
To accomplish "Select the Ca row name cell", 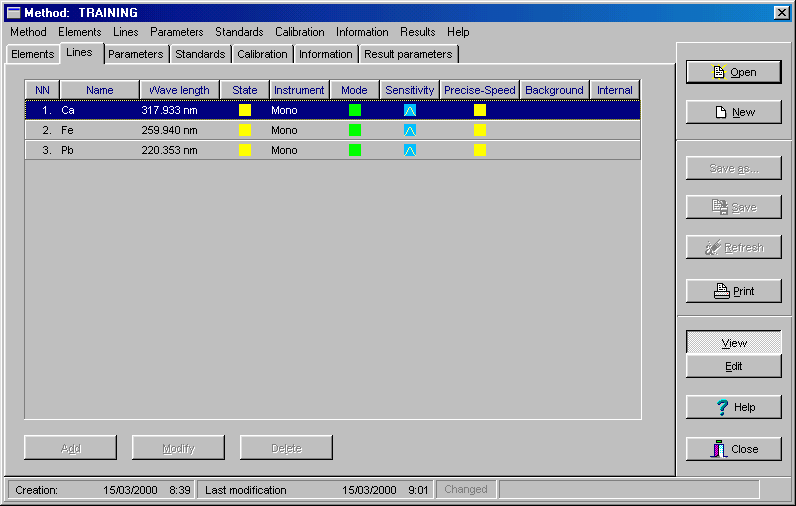I will pos(100,110).
